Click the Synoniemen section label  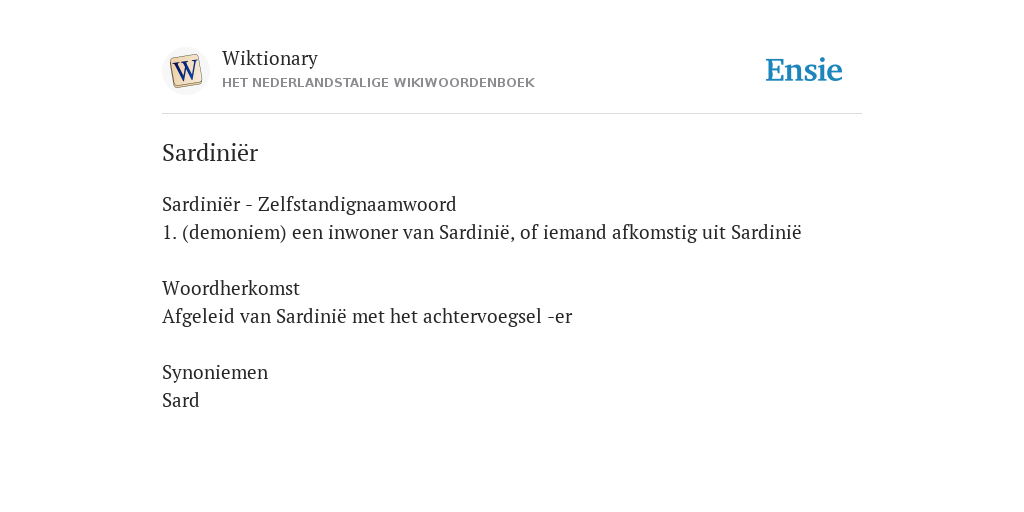[215, 372]
